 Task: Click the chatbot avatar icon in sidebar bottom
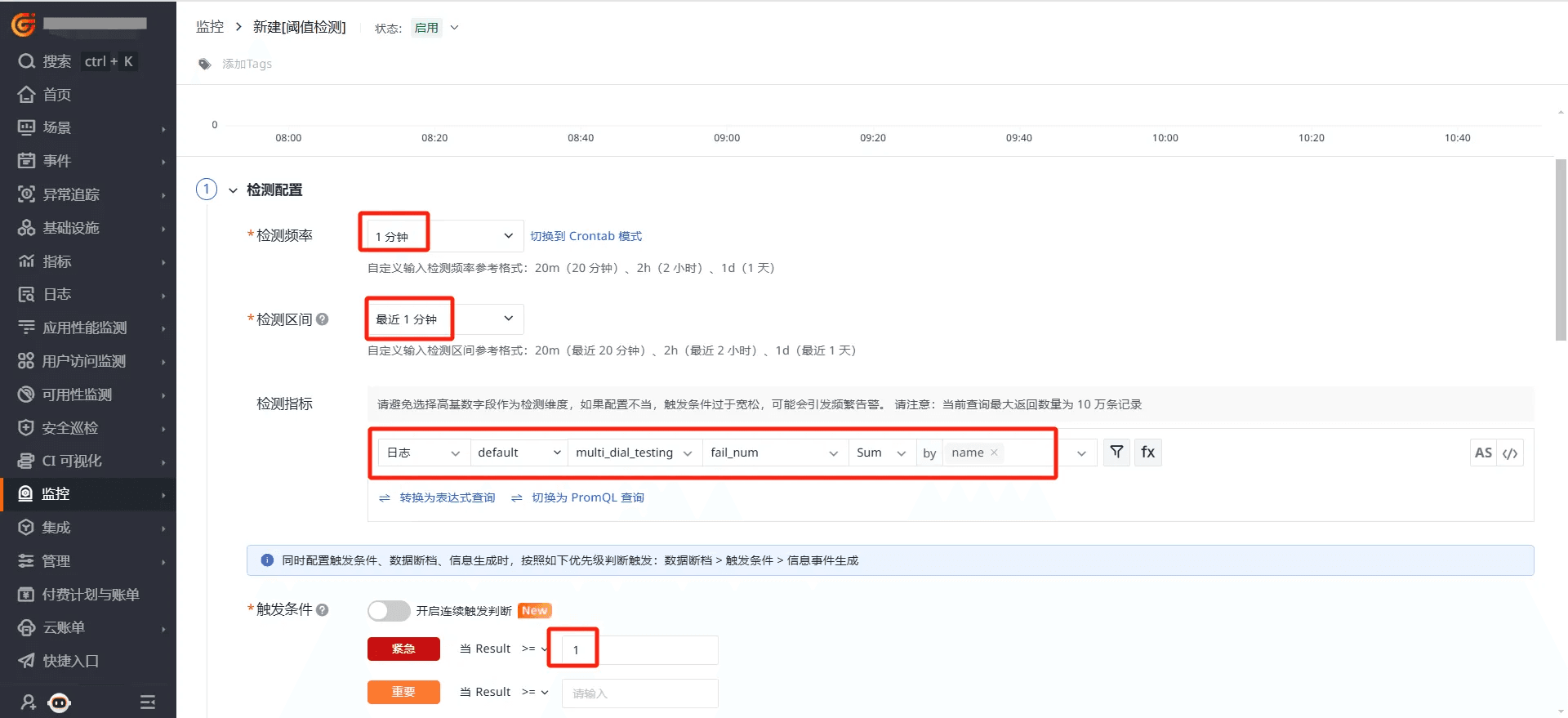(x=60, y=702)
